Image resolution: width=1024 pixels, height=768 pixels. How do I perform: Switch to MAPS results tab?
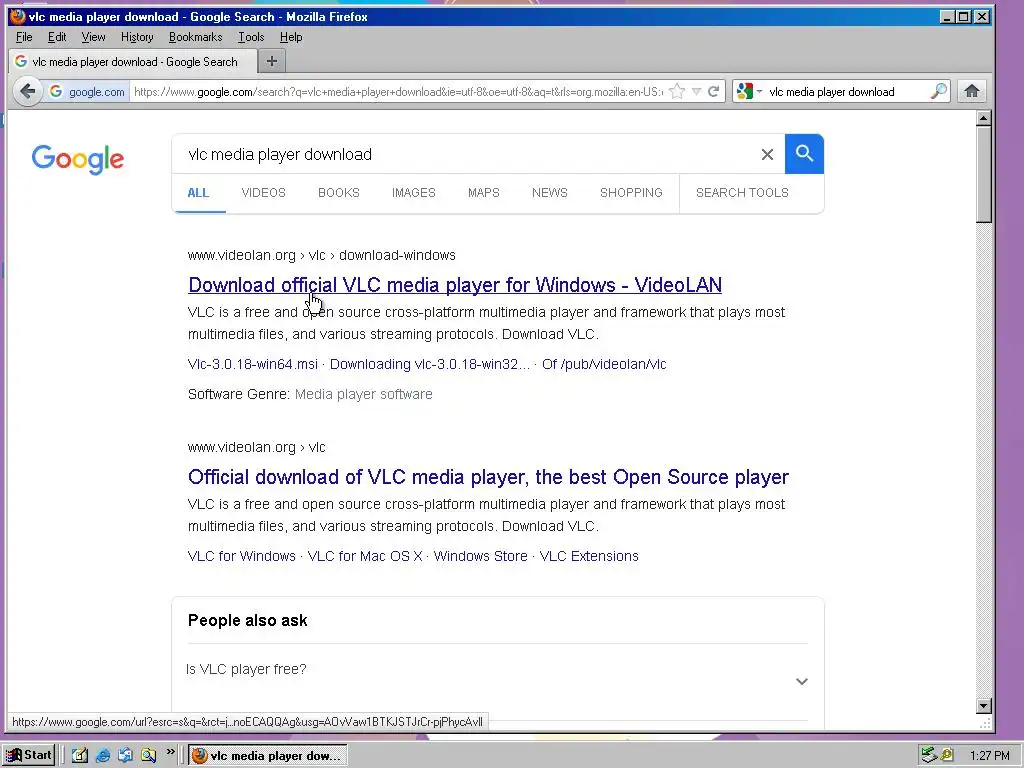[x=484, y=193]
